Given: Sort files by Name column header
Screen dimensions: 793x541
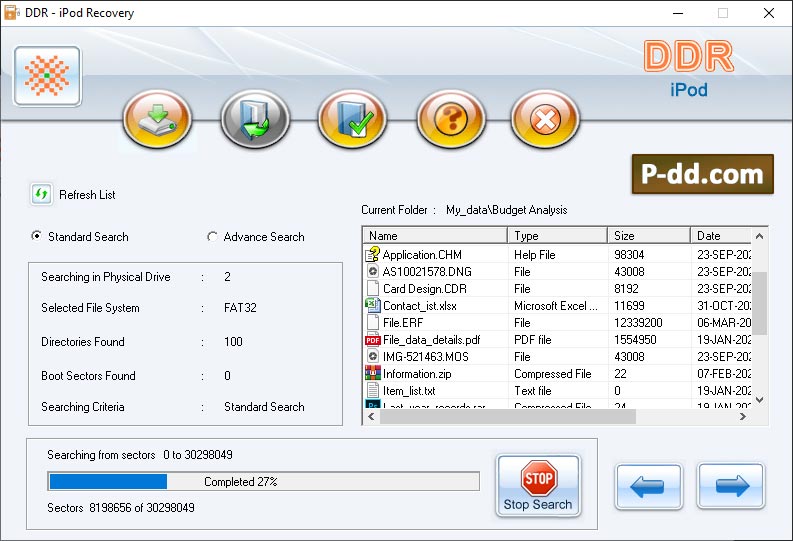Looking at the screenshot, I should [435, 236].
